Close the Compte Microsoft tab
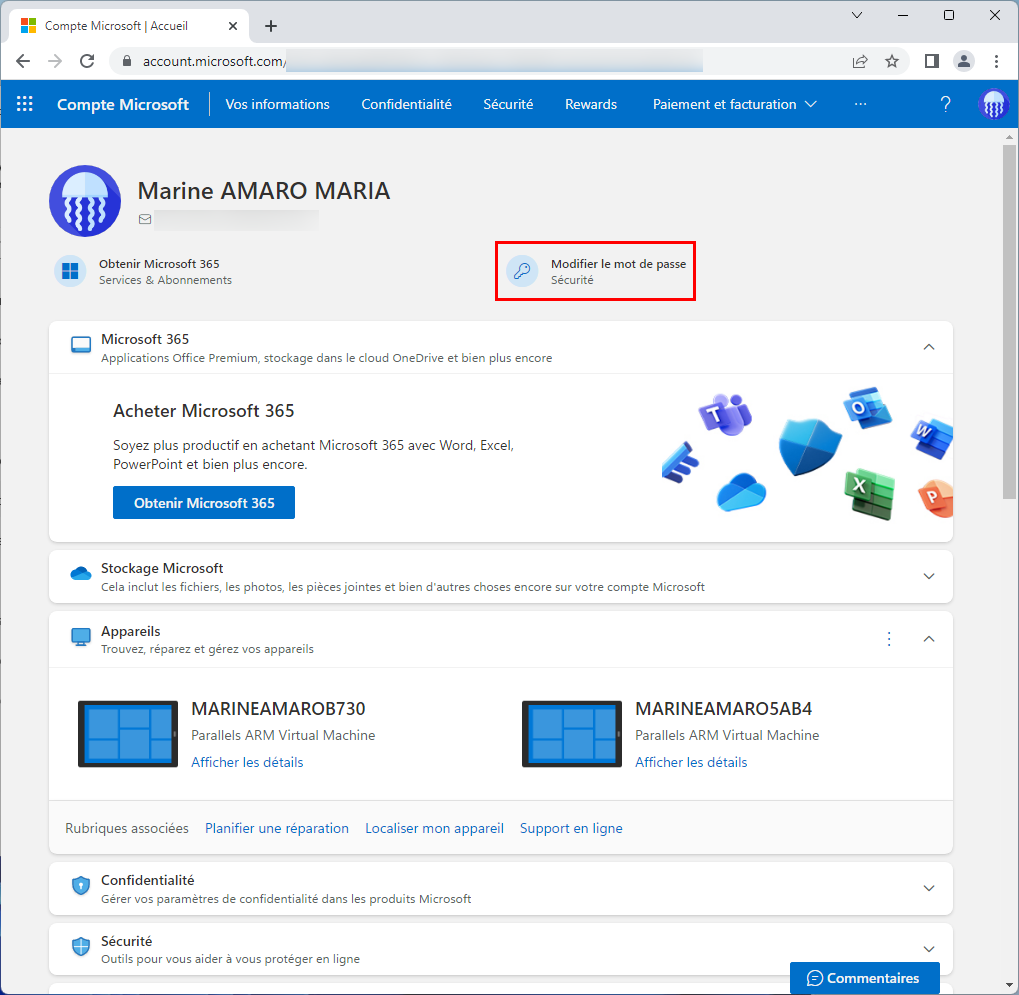Image resolution: width=1019 pixels, height=995 pixels. coord(233,26)
